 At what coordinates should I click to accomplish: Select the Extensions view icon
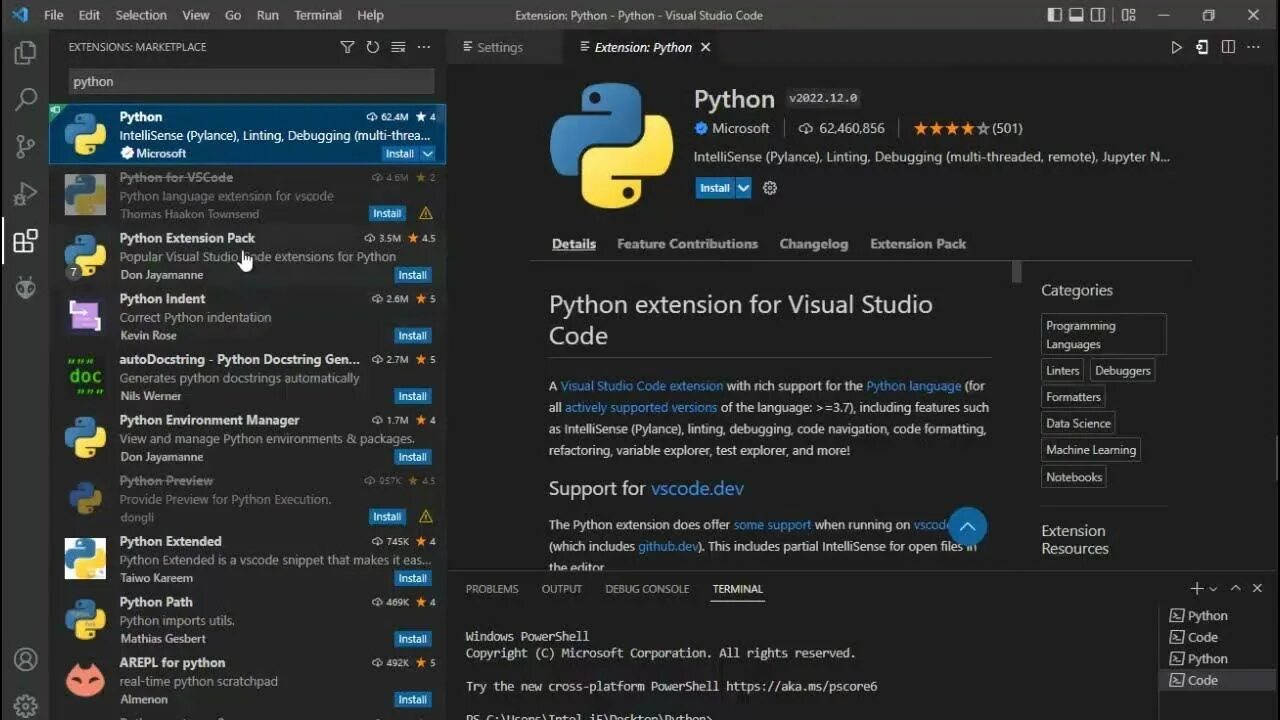click(25, 241)
